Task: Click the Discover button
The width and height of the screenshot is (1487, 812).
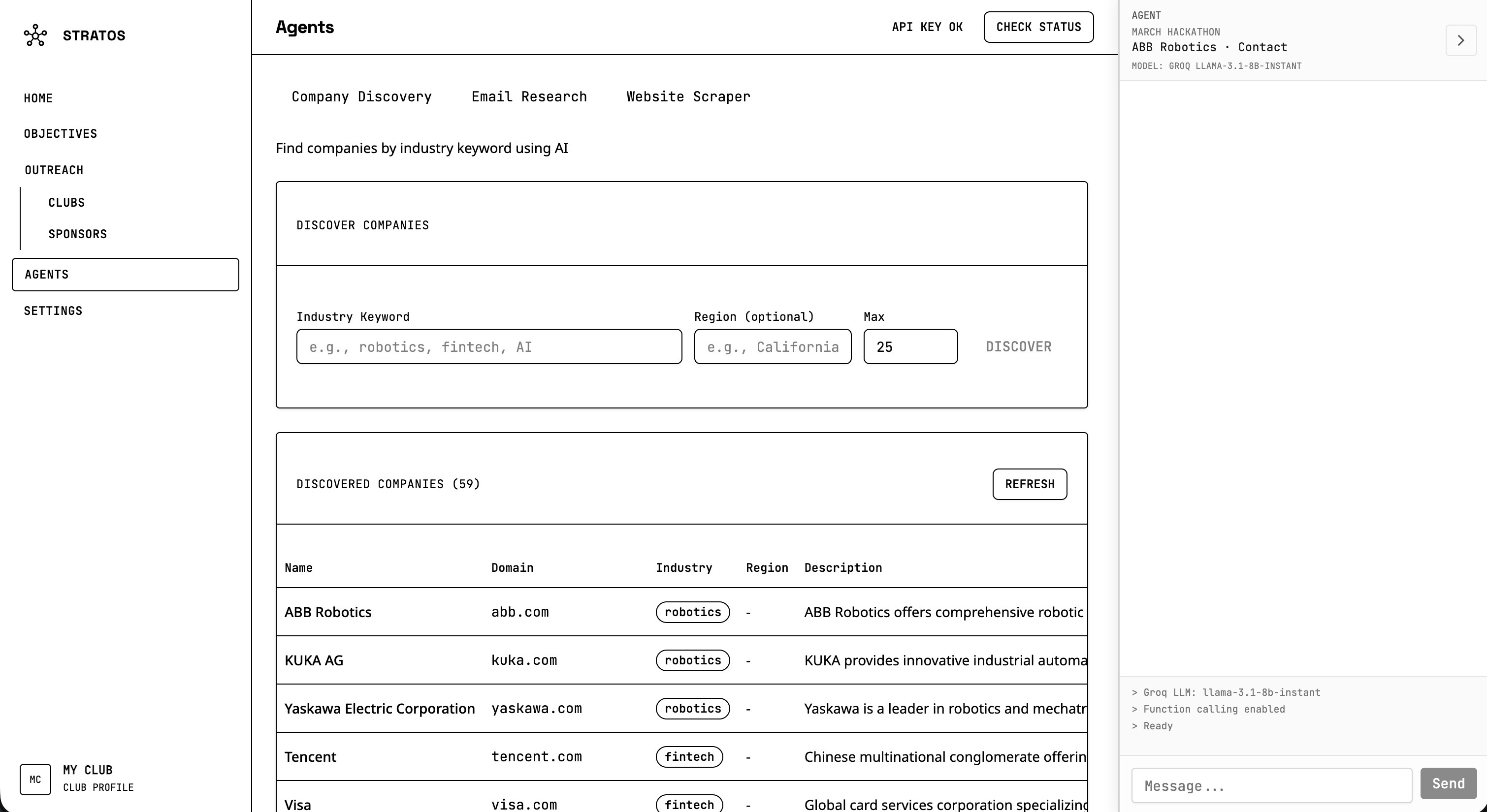Action: tap(1018, 346)
